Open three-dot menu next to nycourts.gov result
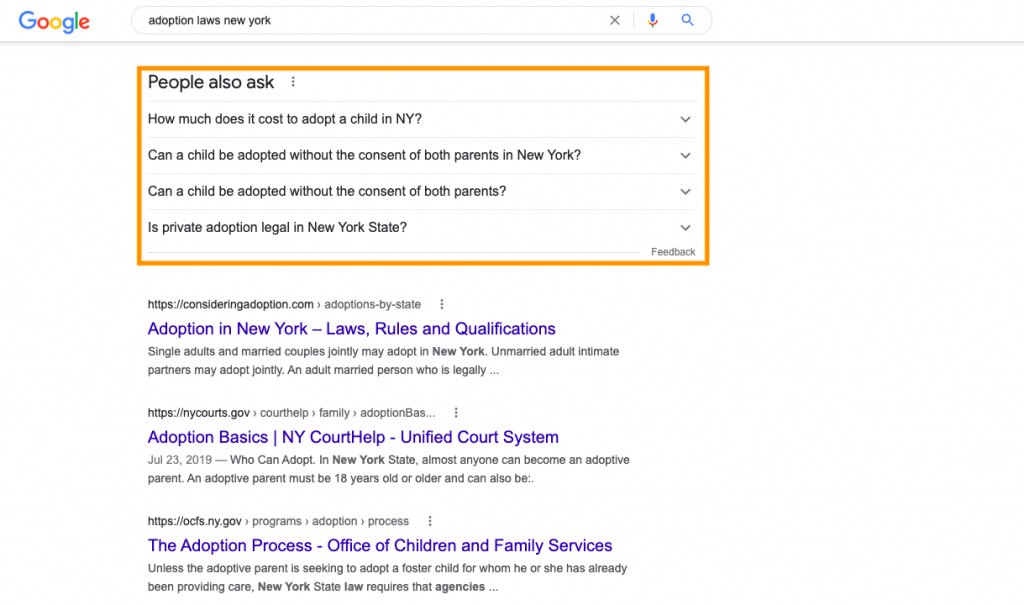The height and width of the screenshot is (605, 1024). [456, 413]
